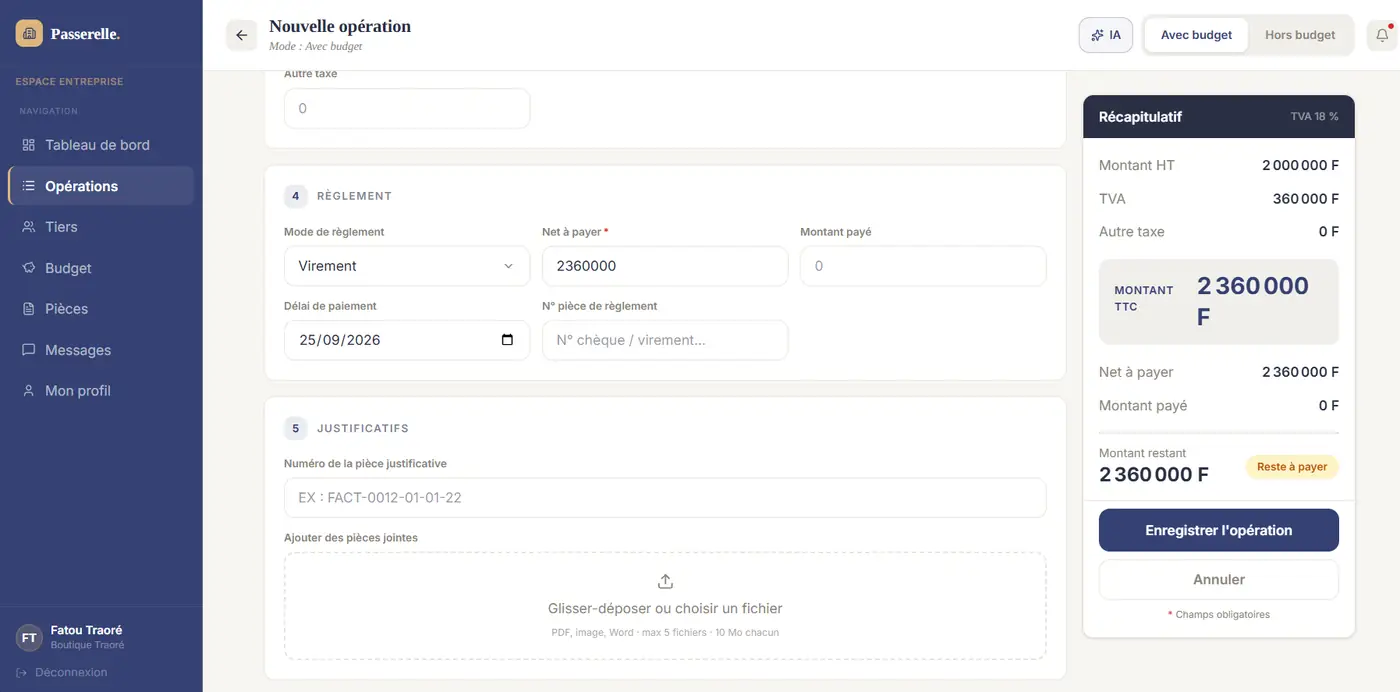Click the FT user avatar
Image resolution: width=1400 pixels, height=692 pixels.
pyautogui.click(x=29, y=637)
